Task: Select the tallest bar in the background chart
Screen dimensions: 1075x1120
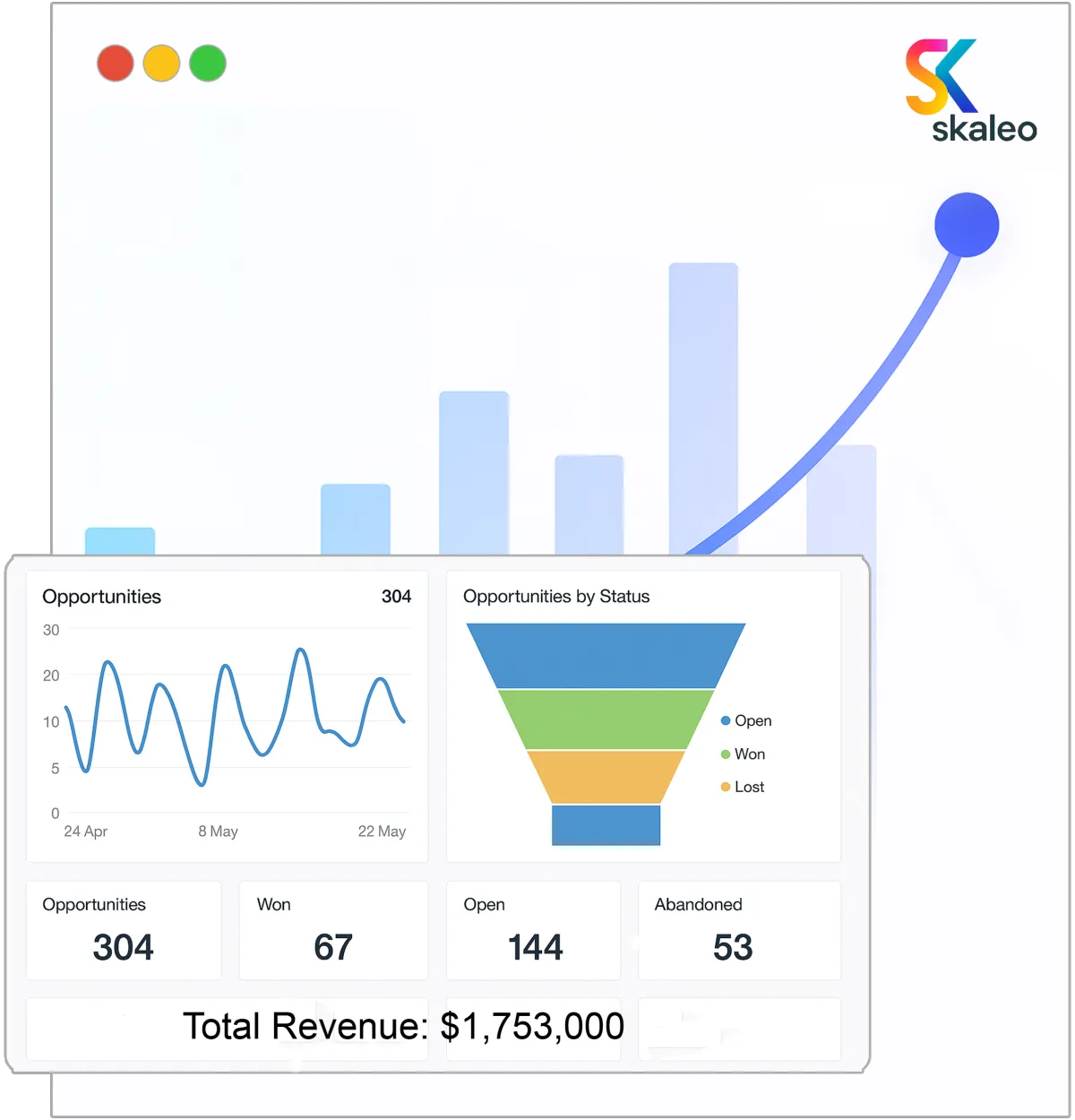Action: point(703,409)
